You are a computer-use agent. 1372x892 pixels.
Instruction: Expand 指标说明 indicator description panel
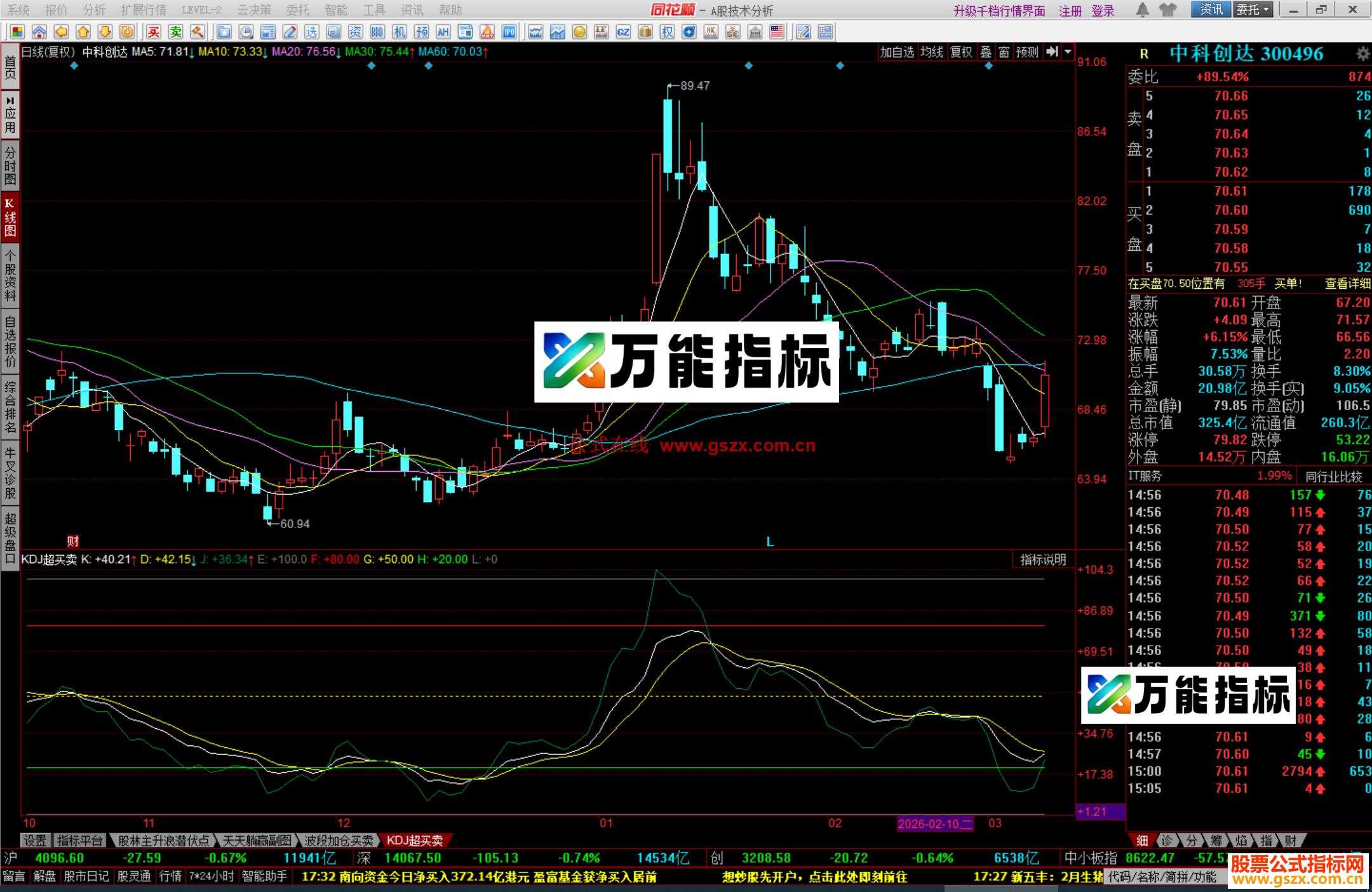1042,560
